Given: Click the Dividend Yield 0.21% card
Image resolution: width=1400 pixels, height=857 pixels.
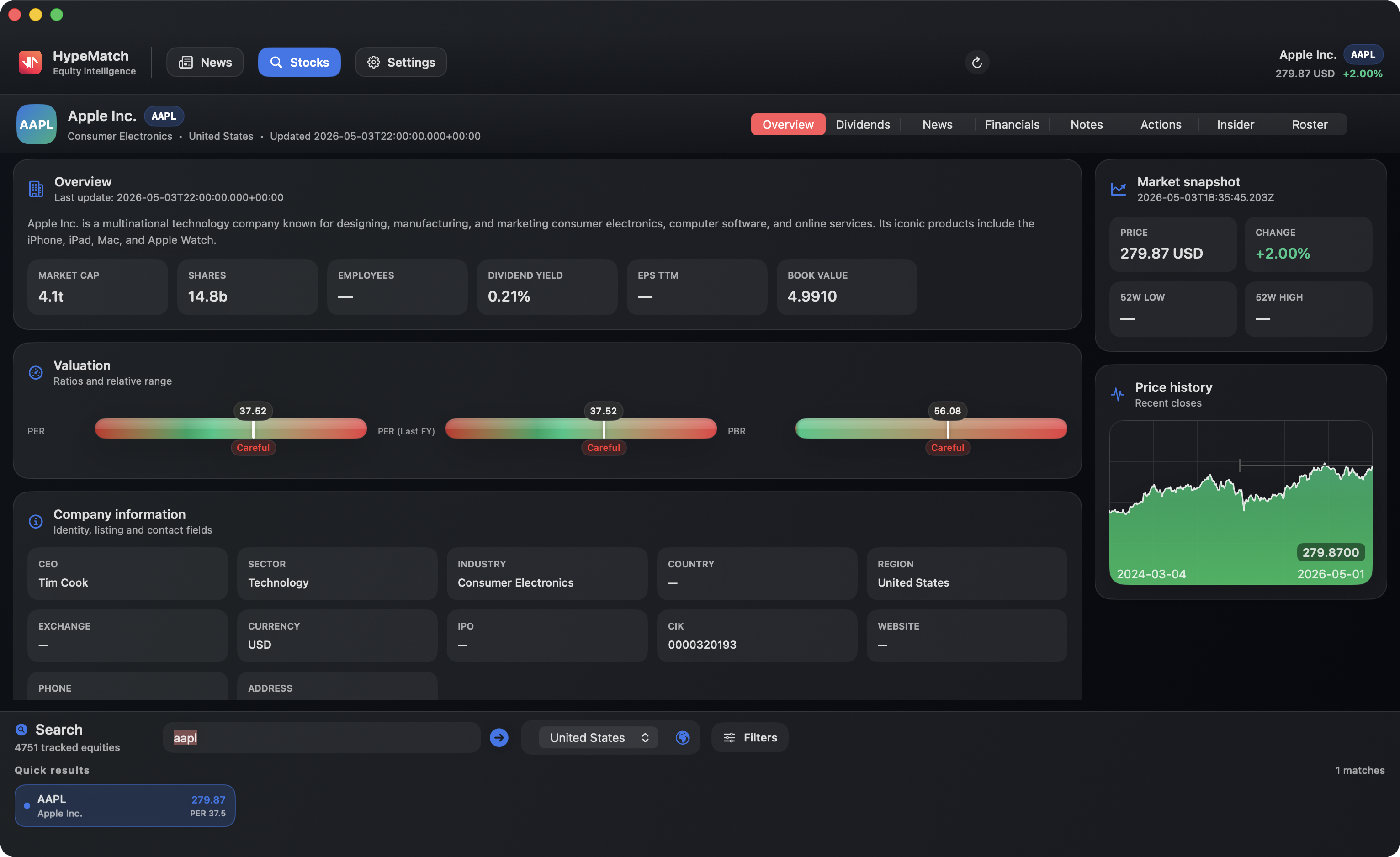Looking at the screenshot, I should [547, 287].
